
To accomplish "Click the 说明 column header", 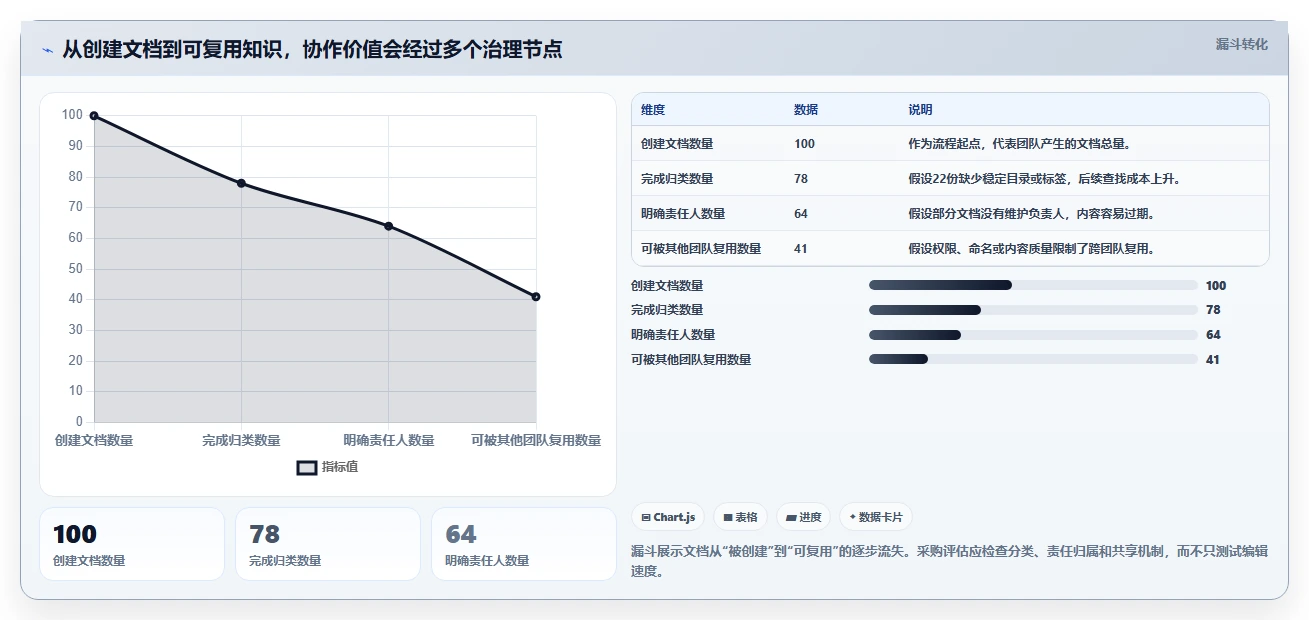I will pos(920,110).
